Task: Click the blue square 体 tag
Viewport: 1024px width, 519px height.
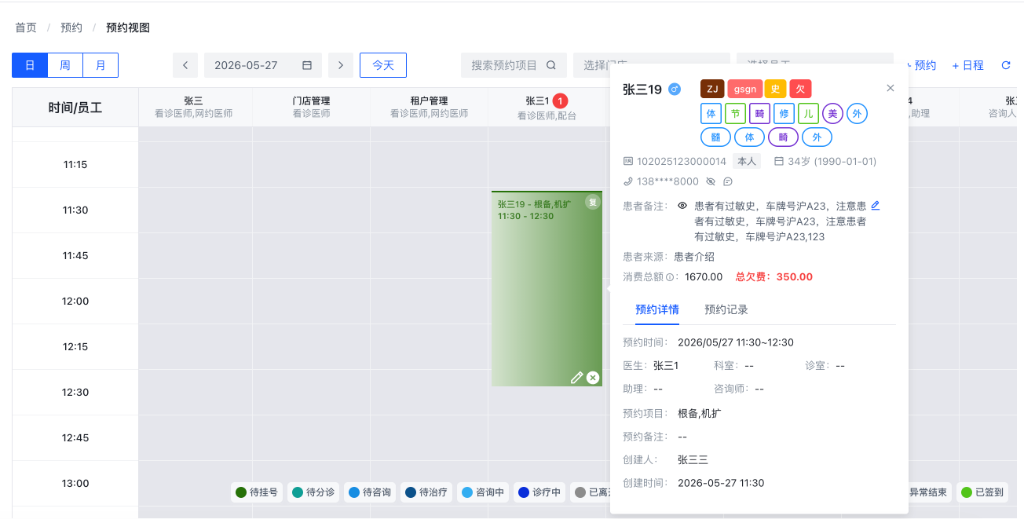Action: [711, 114]
